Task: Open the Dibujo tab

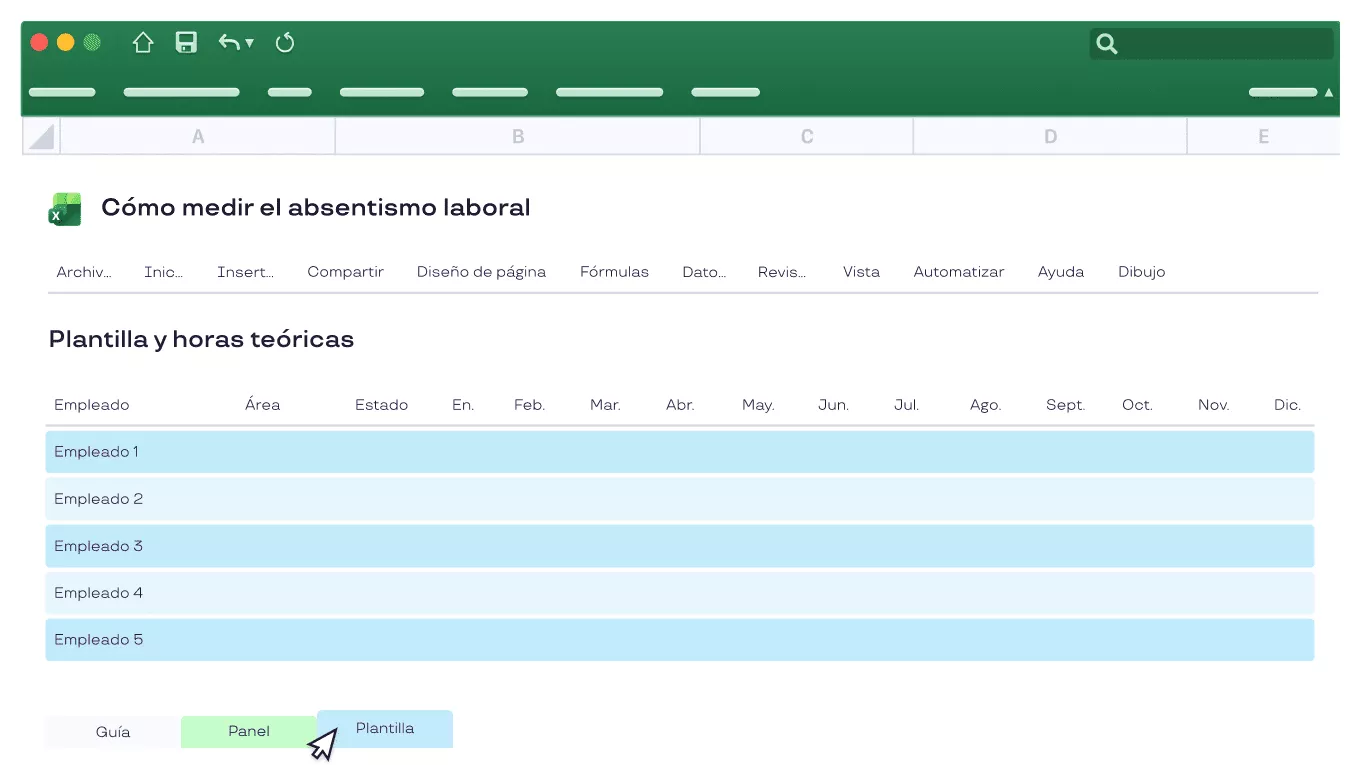Action: [x=1142, y=272]
